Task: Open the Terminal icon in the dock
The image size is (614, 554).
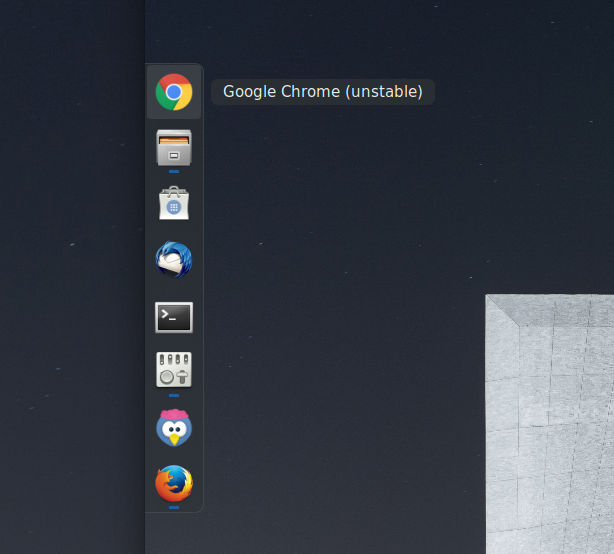Action: [x=174, y=317]
